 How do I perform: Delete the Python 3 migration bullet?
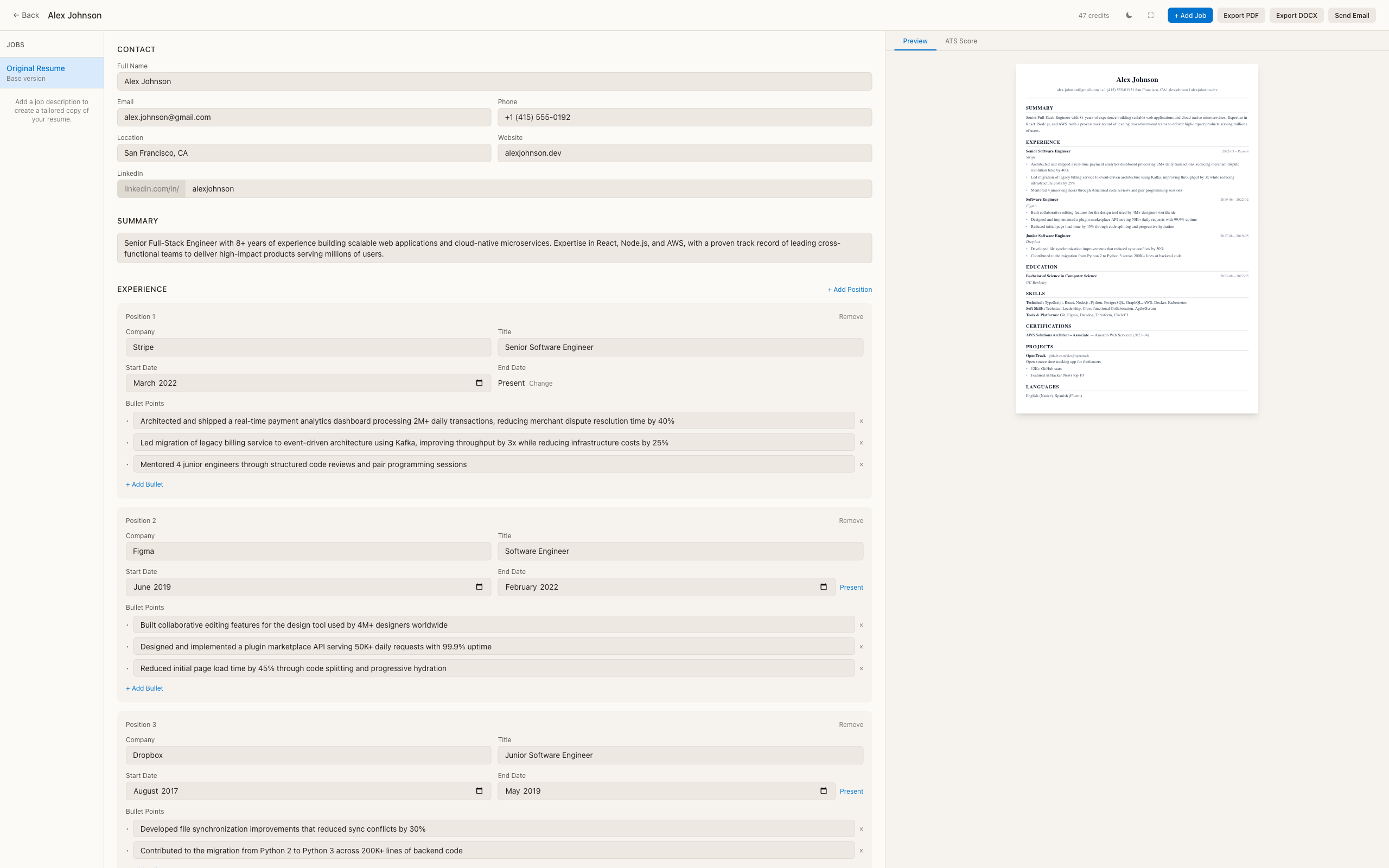coord(861,851)
